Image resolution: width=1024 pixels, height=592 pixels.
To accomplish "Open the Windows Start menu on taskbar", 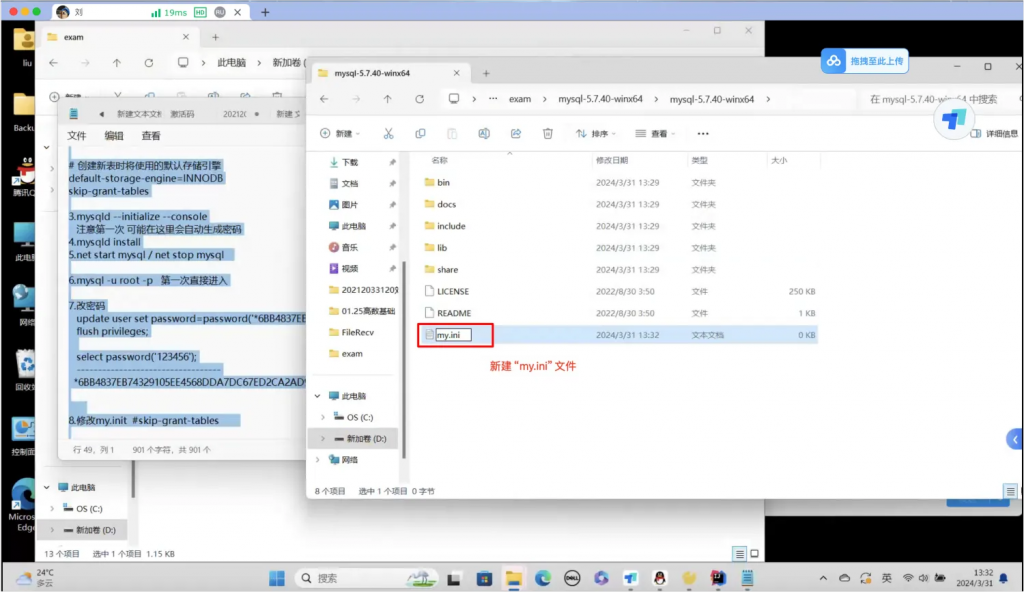I will point(275,578).
